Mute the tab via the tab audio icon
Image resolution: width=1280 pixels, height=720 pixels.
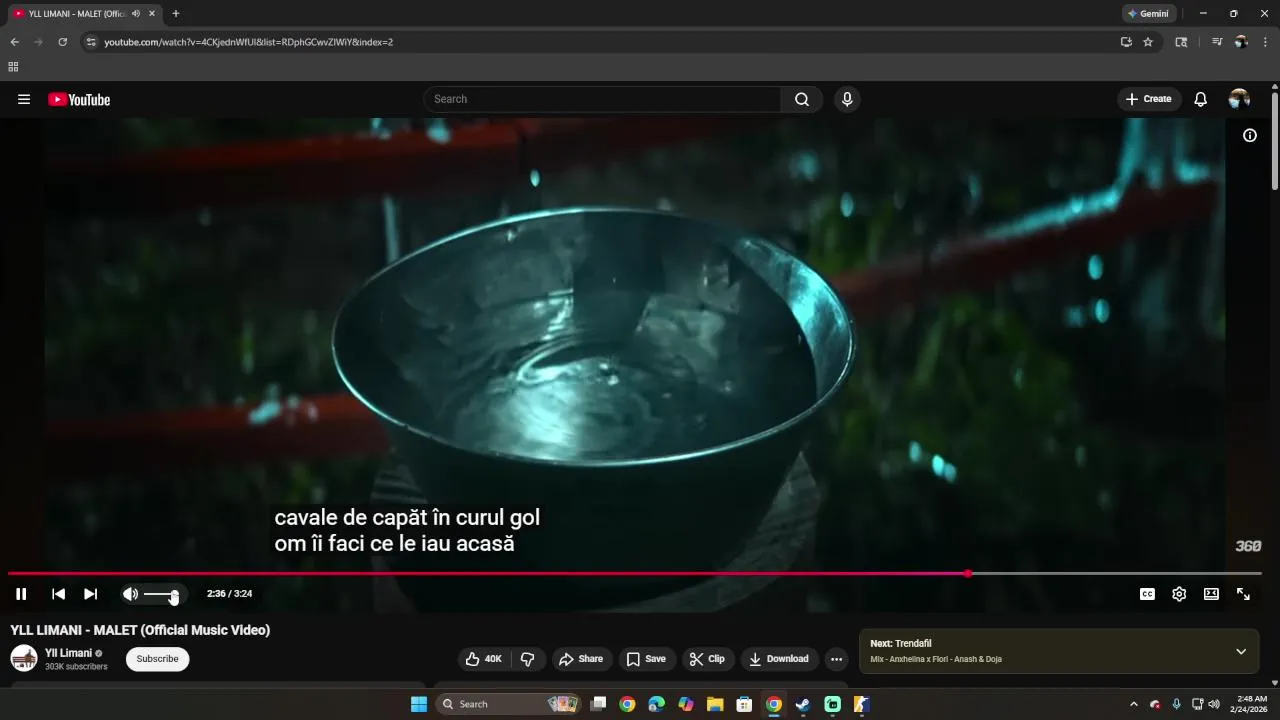point(136,14)
